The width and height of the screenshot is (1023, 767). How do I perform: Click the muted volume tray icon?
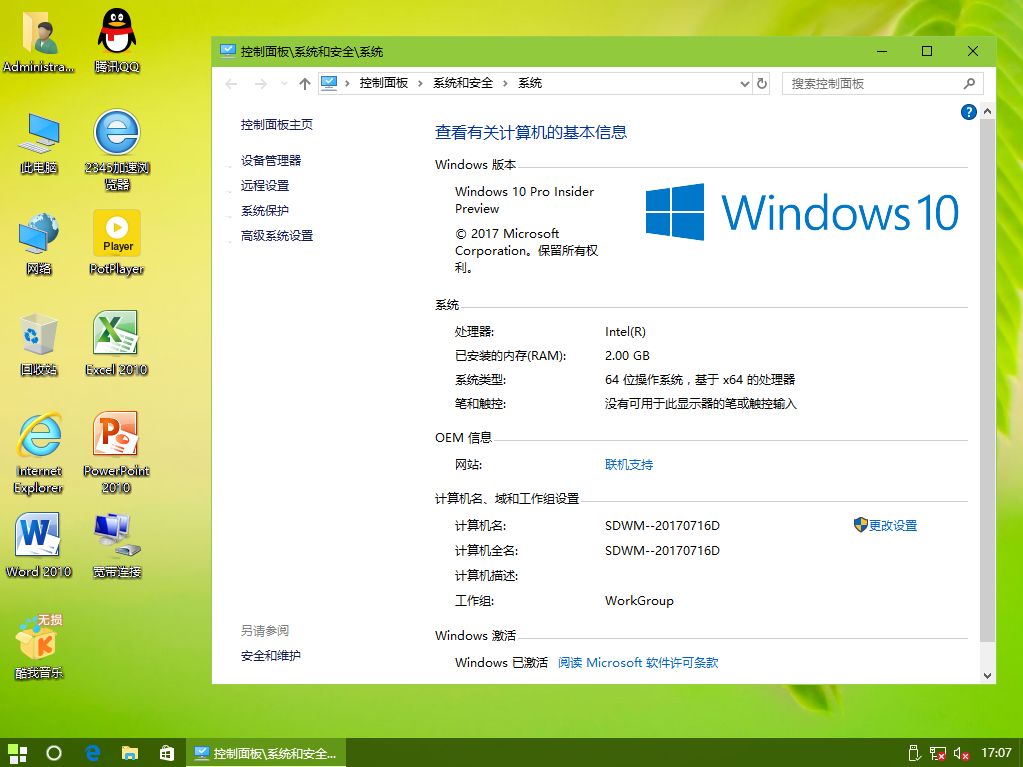click(961, 754)
